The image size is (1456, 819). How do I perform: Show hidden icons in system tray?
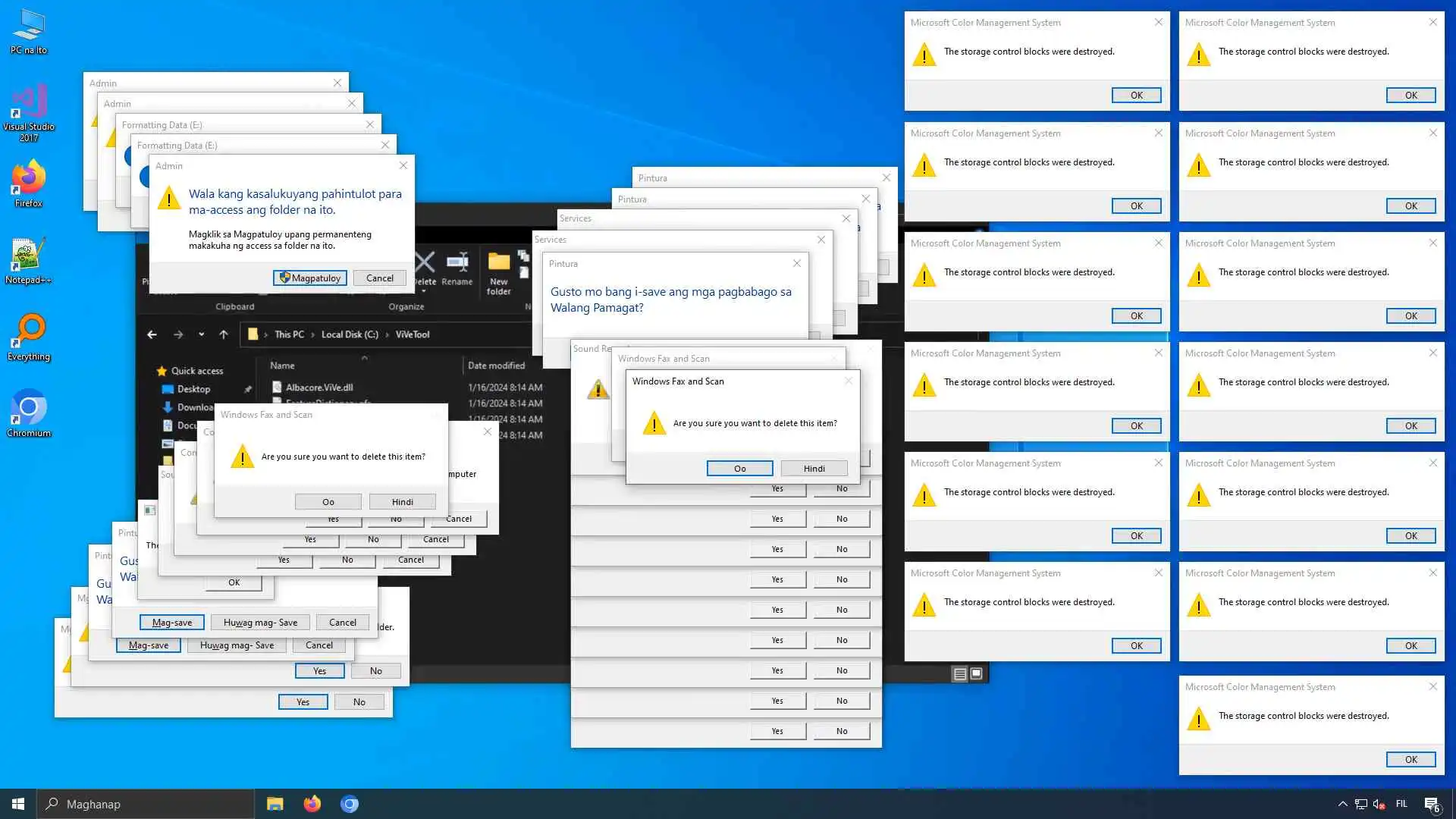point(1342,804)
